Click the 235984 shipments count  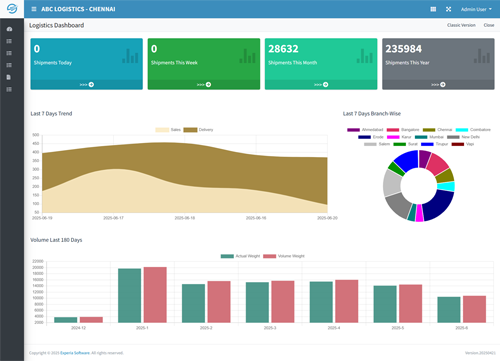tap(404, 49)
